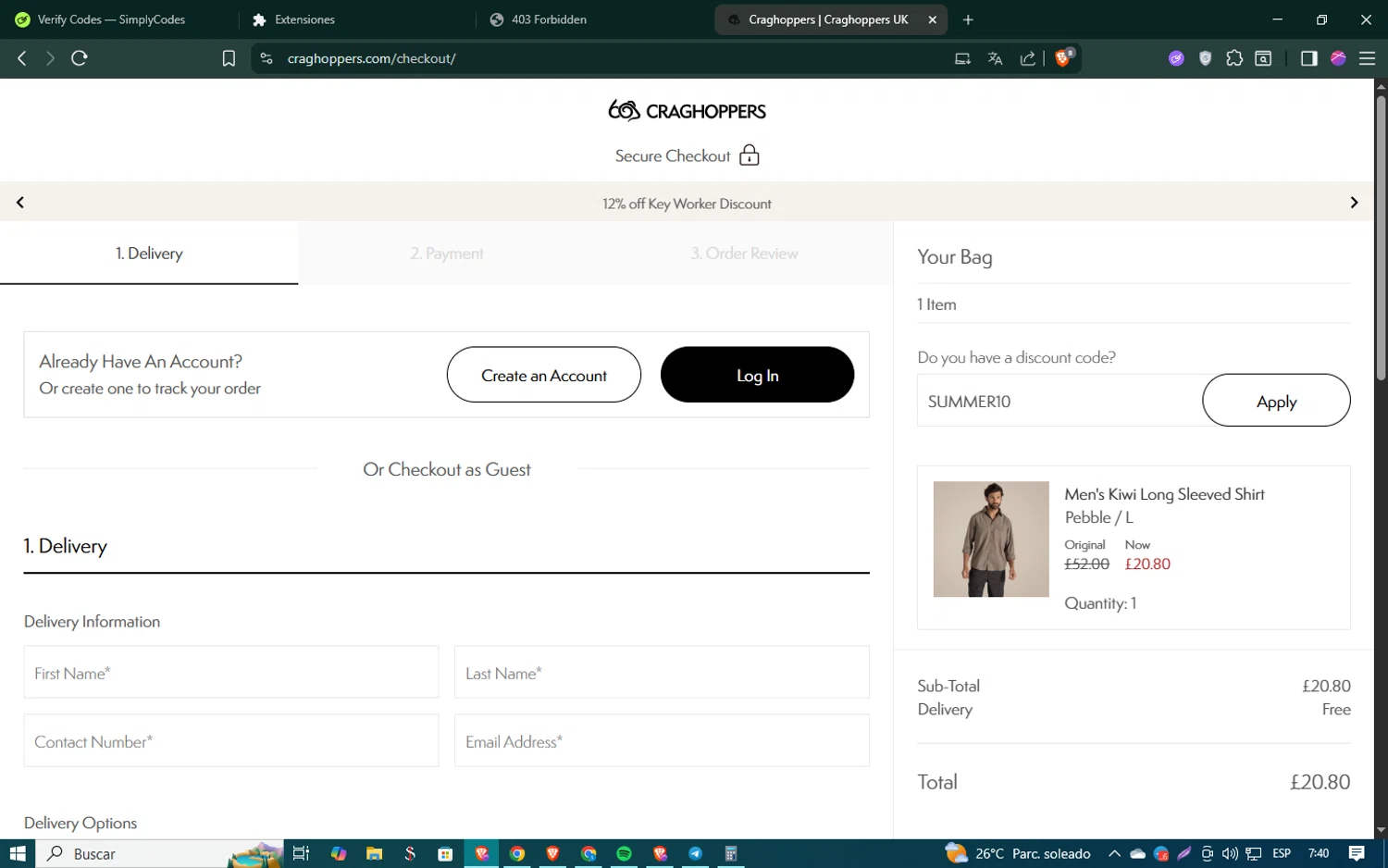Open a new browser tab
The width and height of the screenshot is (1388, 868).
968,19
